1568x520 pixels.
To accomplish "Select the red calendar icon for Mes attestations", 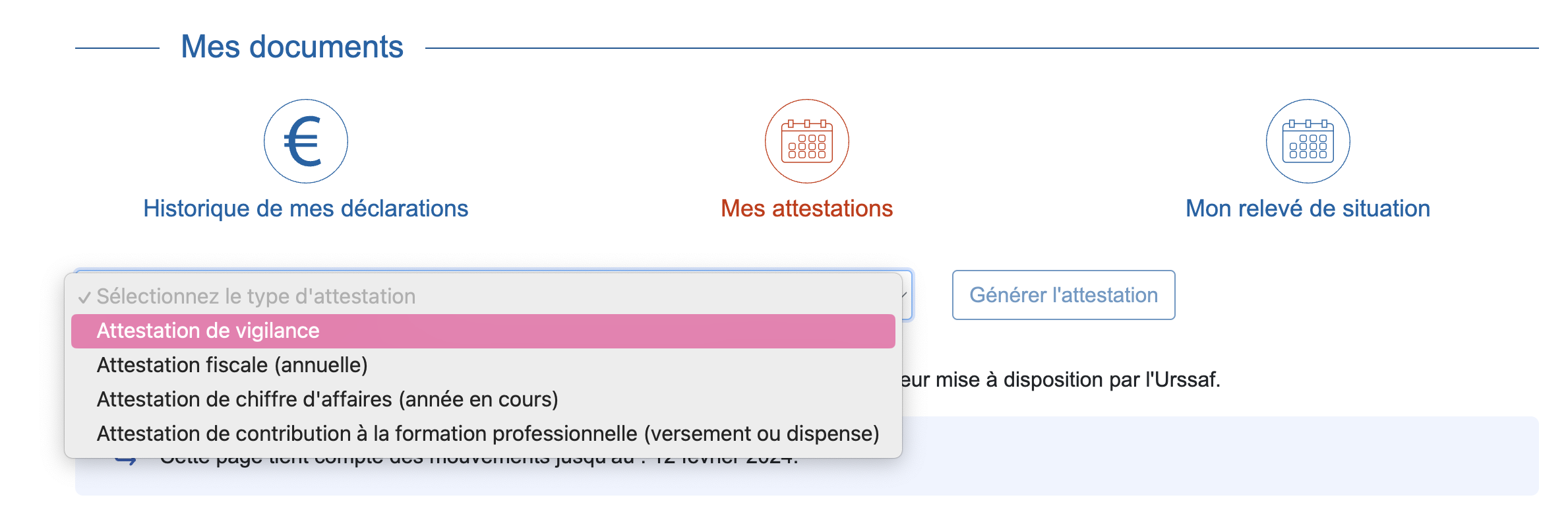I will point(807,142).
